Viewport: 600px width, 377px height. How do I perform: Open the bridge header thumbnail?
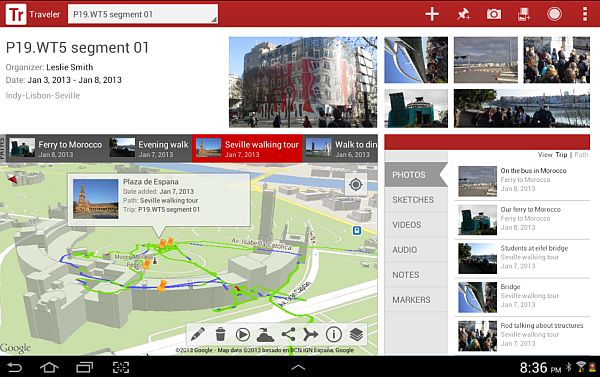[416, 60]
